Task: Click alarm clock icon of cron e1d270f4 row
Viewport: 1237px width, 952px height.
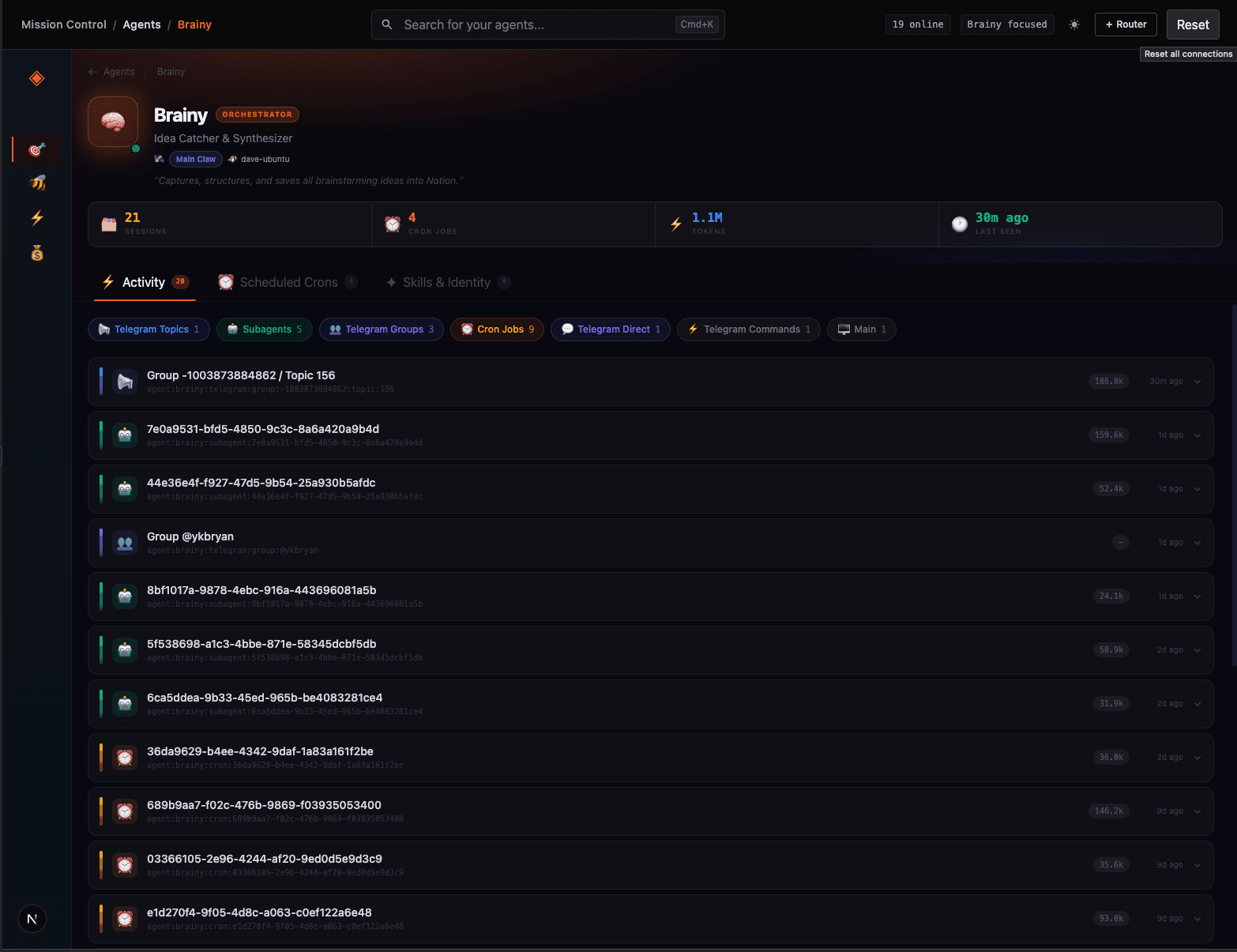Action: [125, 919]
